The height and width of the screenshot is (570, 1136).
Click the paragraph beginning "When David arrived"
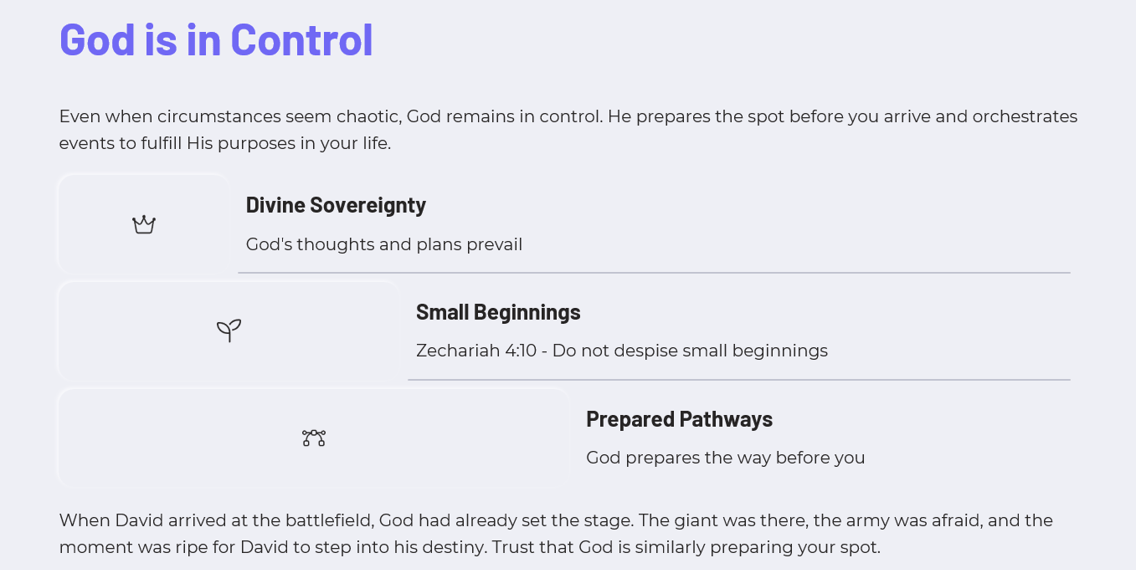pyautogui.click(x=556, y=534)
